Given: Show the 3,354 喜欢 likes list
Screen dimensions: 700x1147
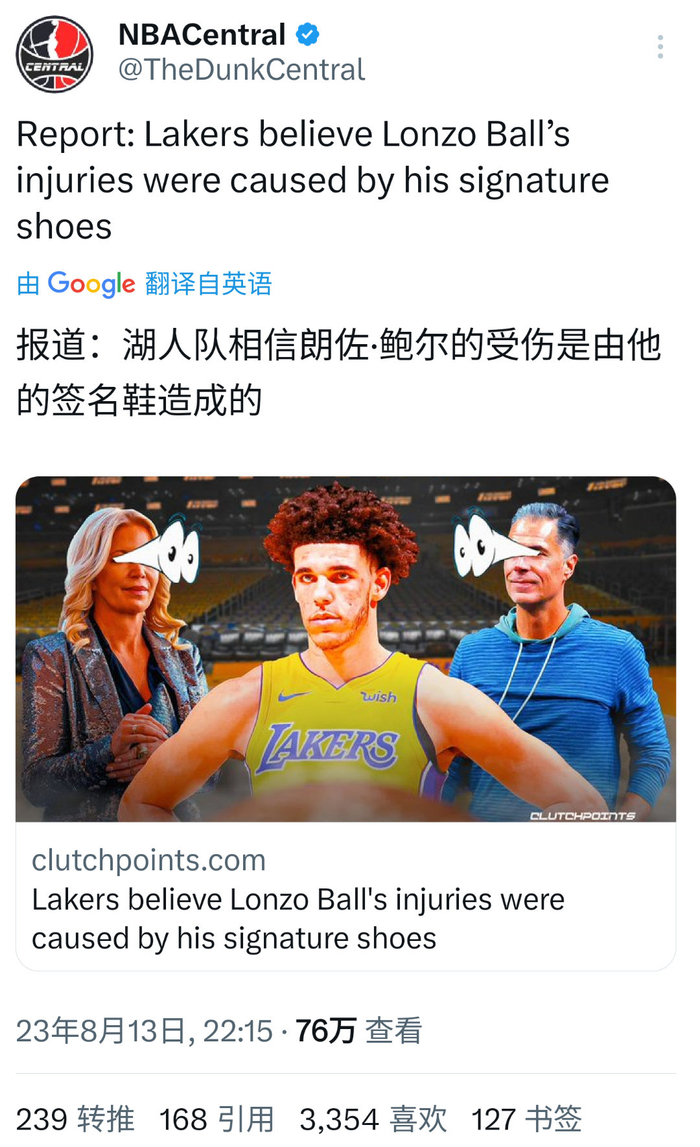Looking at the screenshot, I should 373,1119.
